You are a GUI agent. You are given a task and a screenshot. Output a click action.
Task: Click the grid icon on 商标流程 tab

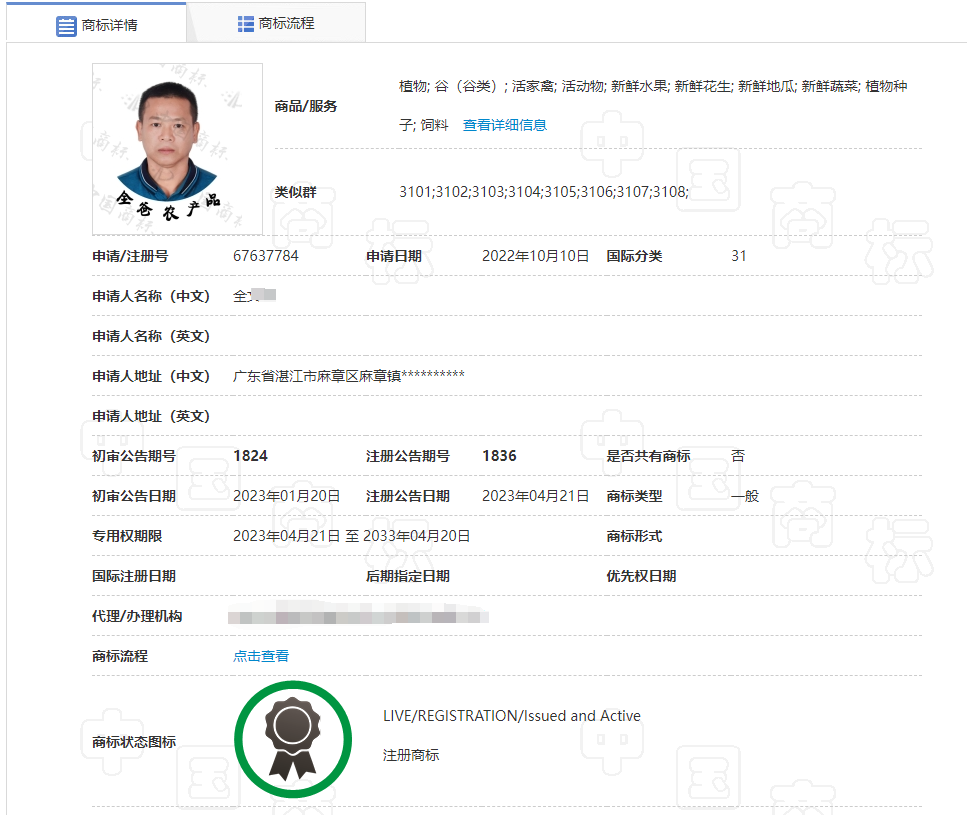(246, 23)
